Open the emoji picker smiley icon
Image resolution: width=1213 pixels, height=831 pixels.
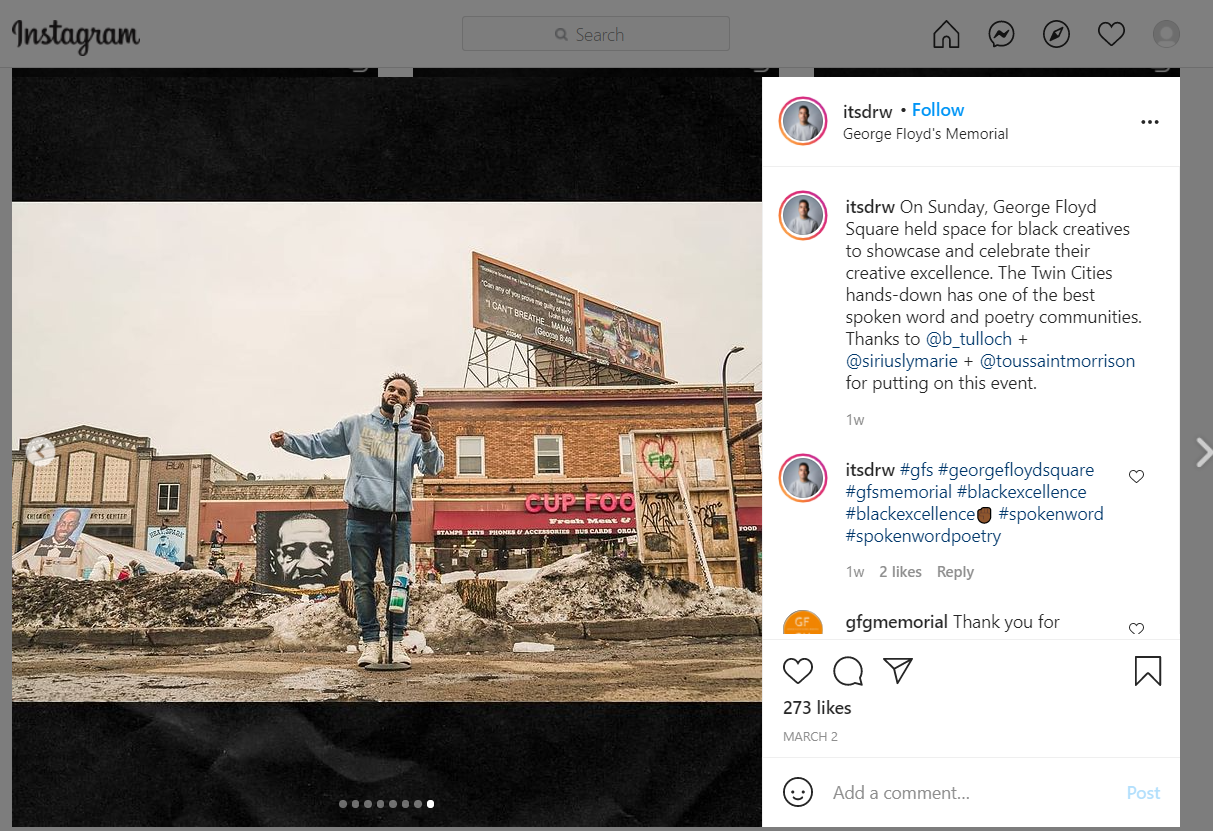(797, 793)
